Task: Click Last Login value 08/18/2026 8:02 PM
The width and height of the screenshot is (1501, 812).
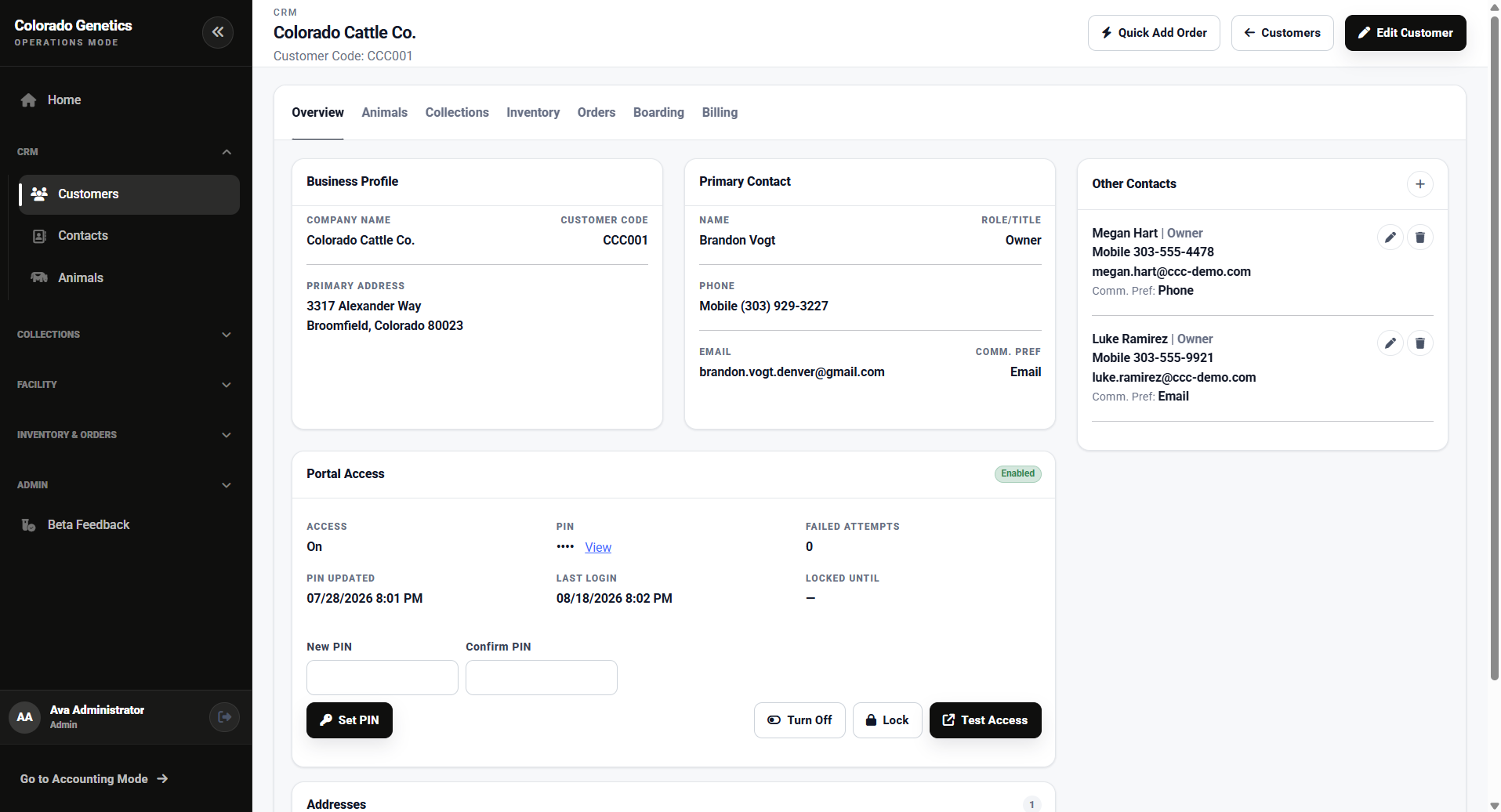Action: (x=614, y=599)
